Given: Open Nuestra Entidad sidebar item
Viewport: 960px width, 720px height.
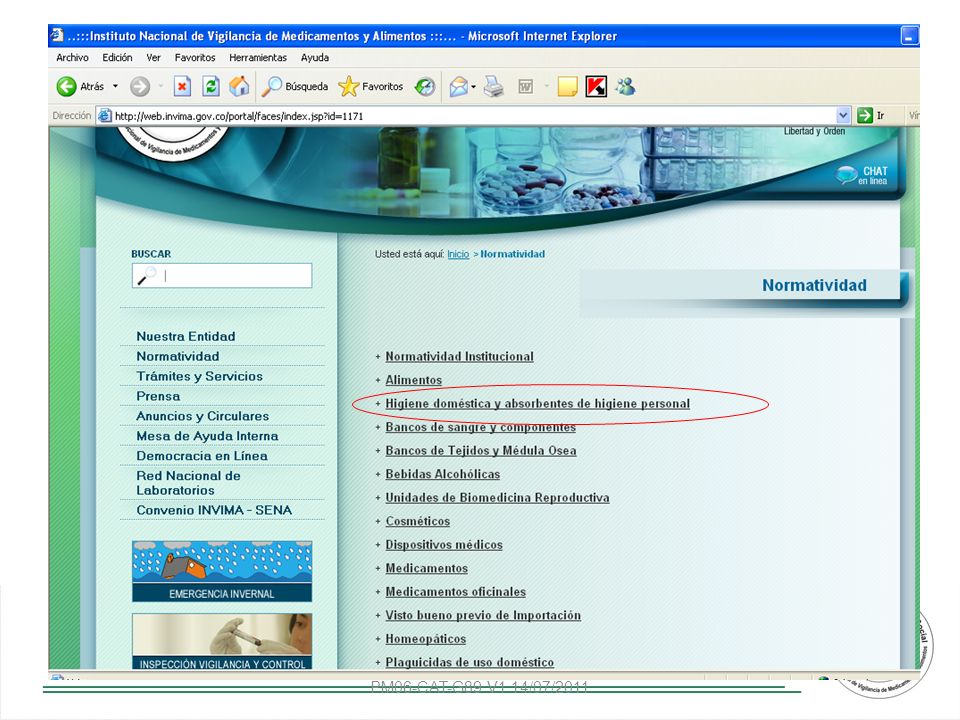Looking at the screenshot, I should tap(186, 336).
